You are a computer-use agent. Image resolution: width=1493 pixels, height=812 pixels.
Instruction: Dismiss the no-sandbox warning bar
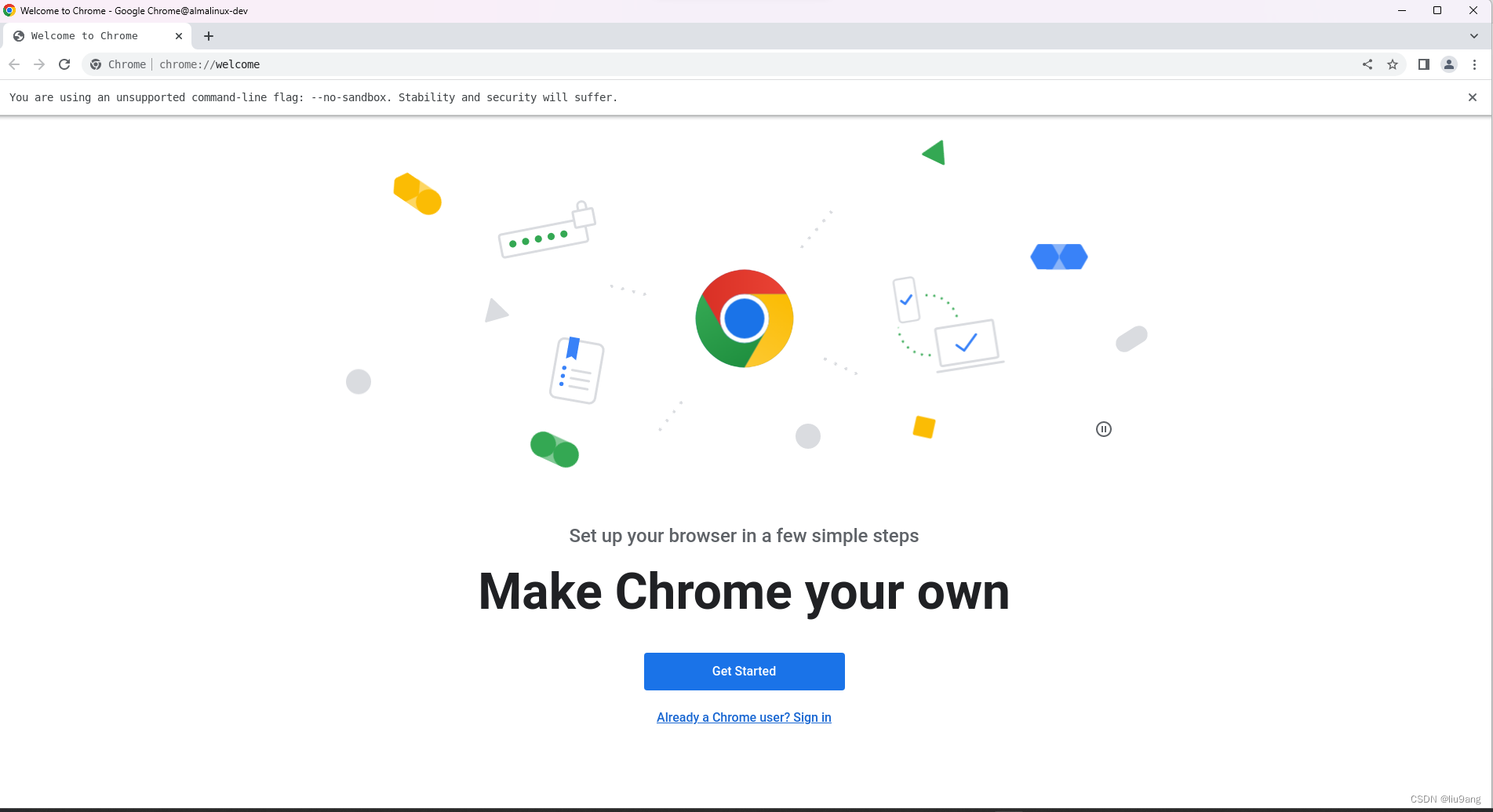[1473, 97]
